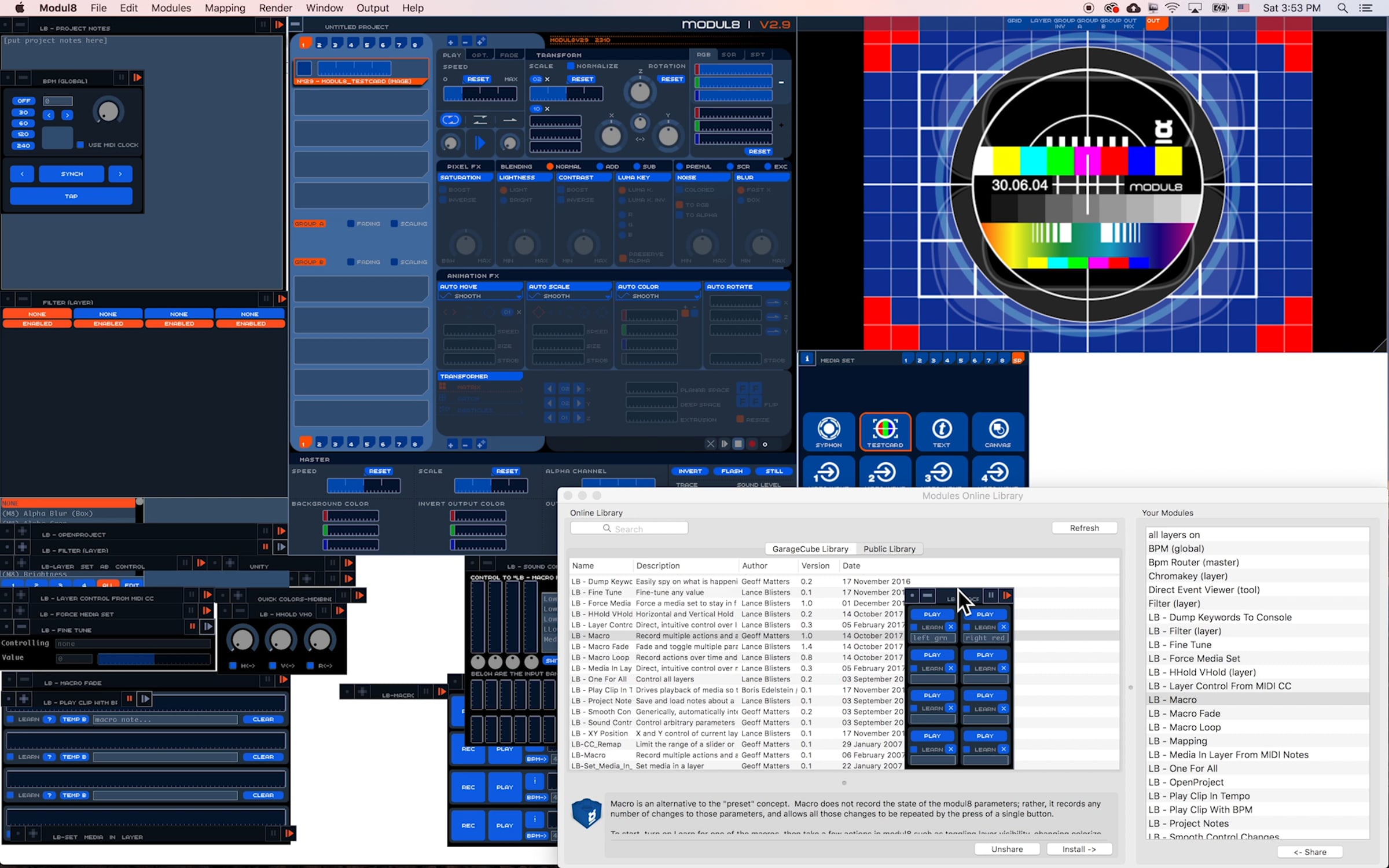The width and height of the screenshot is (1389, 868).
Task: Toggle LB - Macro Fade module triangle
Action: coord(283,679)
